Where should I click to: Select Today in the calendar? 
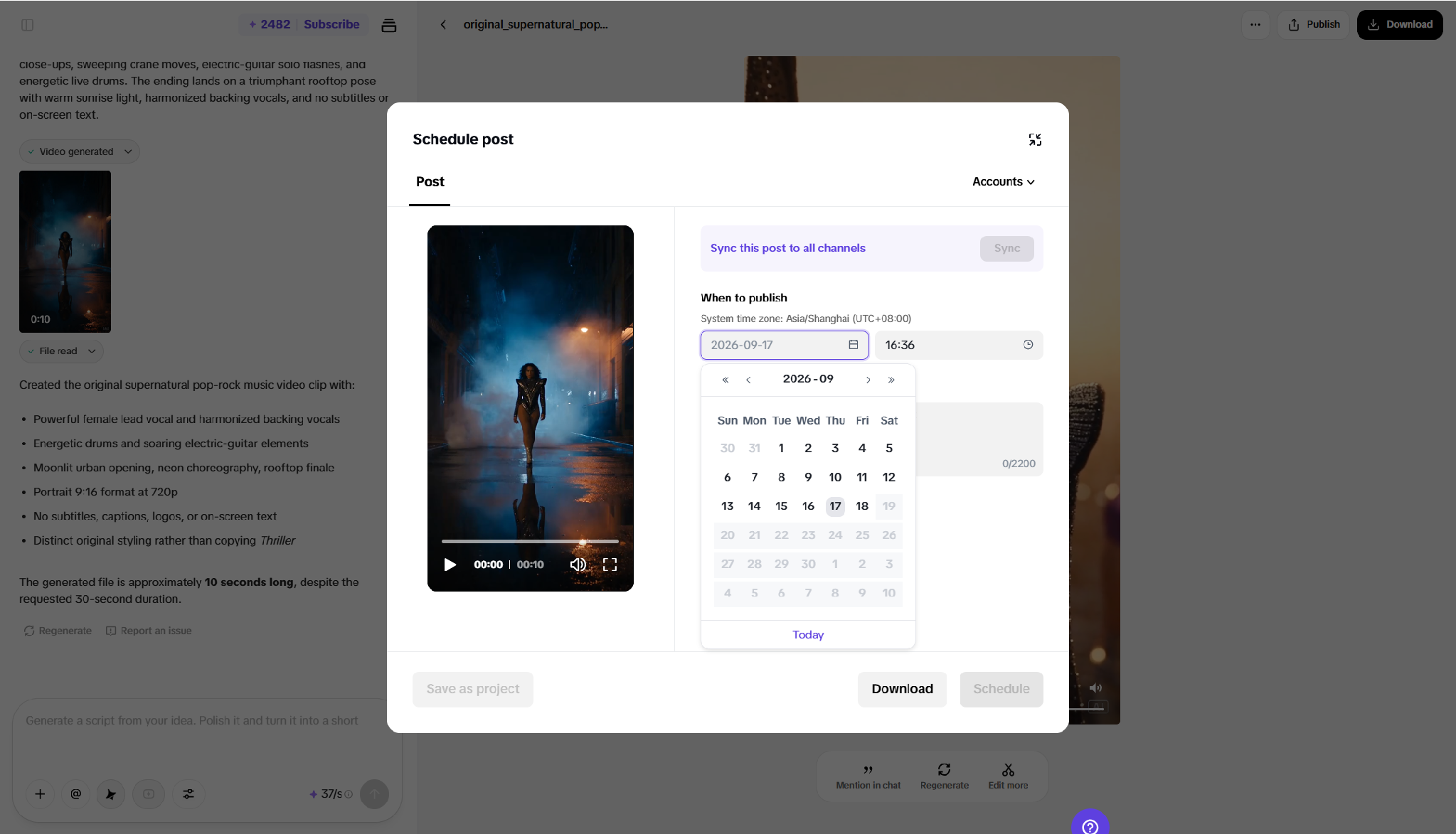[808, 635]
